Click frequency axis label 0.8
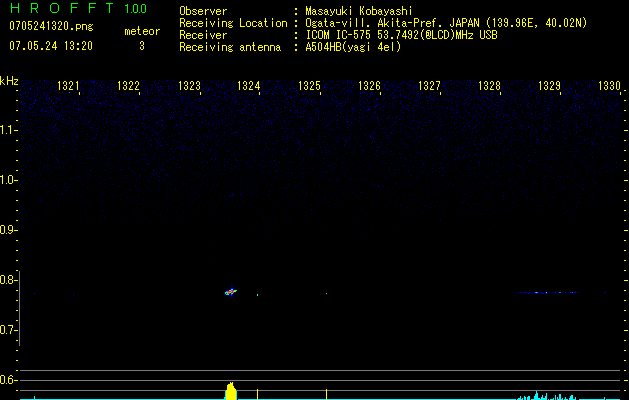Viewport: 629px width, 400px height. 7,280
